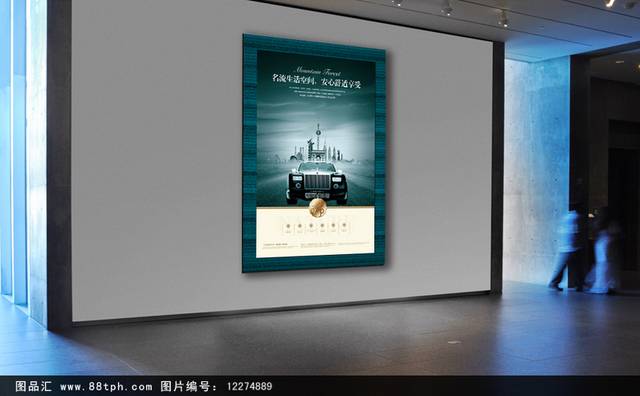Screen dimensions: 640x396
Task: Click the image number 12274889
Action: click(x=249, y=386)
